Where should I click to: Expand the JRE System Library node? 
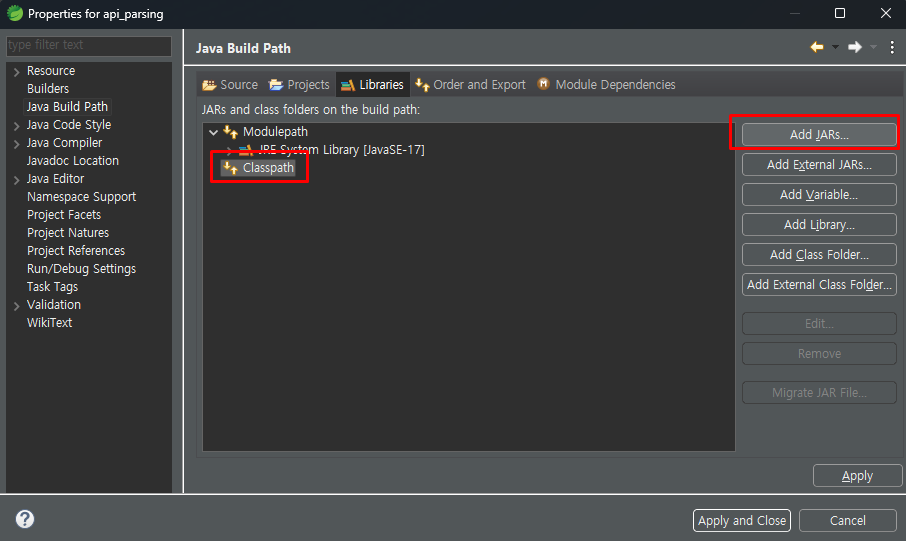point(229,150)
